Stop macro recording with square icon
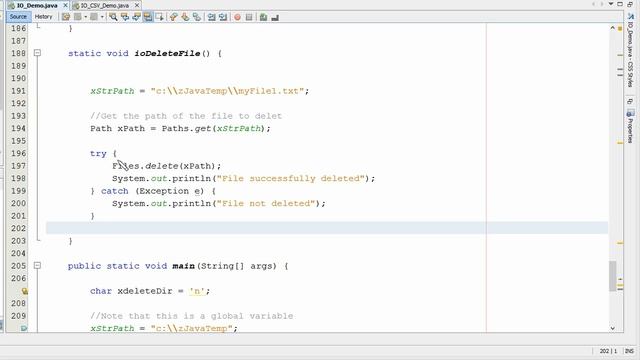The width and height of the screenshot is (640, 360). [x=249, y=17]
